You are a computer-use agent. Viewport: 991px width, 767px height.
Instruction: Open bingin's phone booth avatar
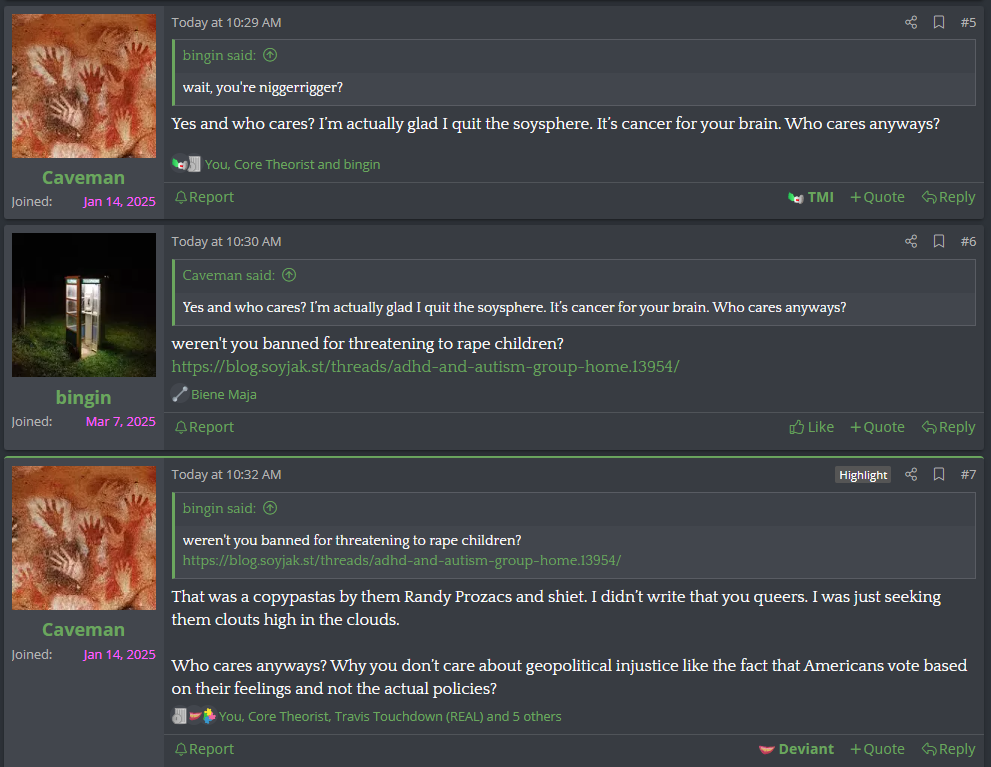[84, 305]
